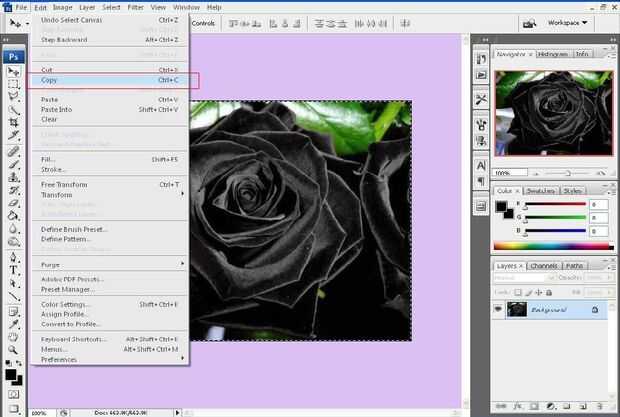Image resolution: width=620 pixels, height=417 pixels.
Task: Select the Dodge tool
Action: (x=13, y=242)
